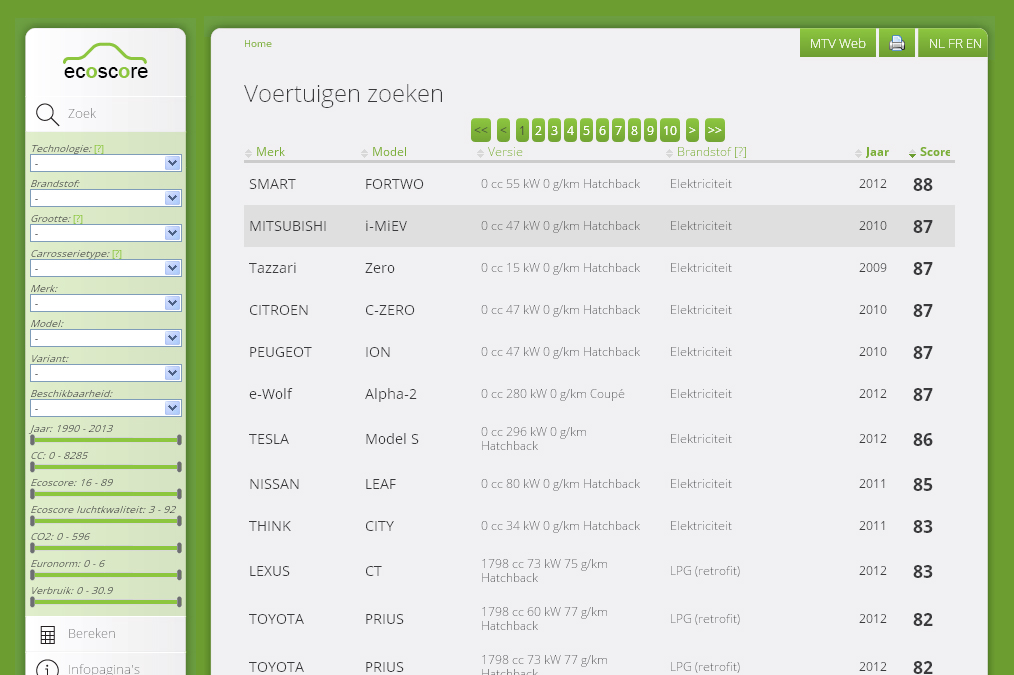
Task: Open the Technologie dropdown
Action: click(x=105, y=163)
